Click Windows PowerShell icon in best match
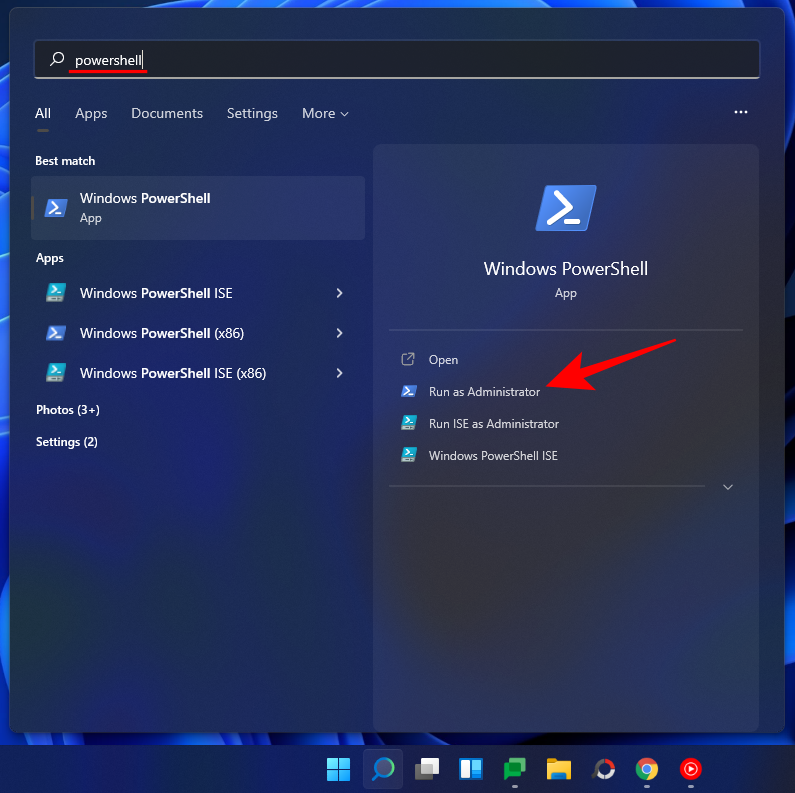 (56, 208)
